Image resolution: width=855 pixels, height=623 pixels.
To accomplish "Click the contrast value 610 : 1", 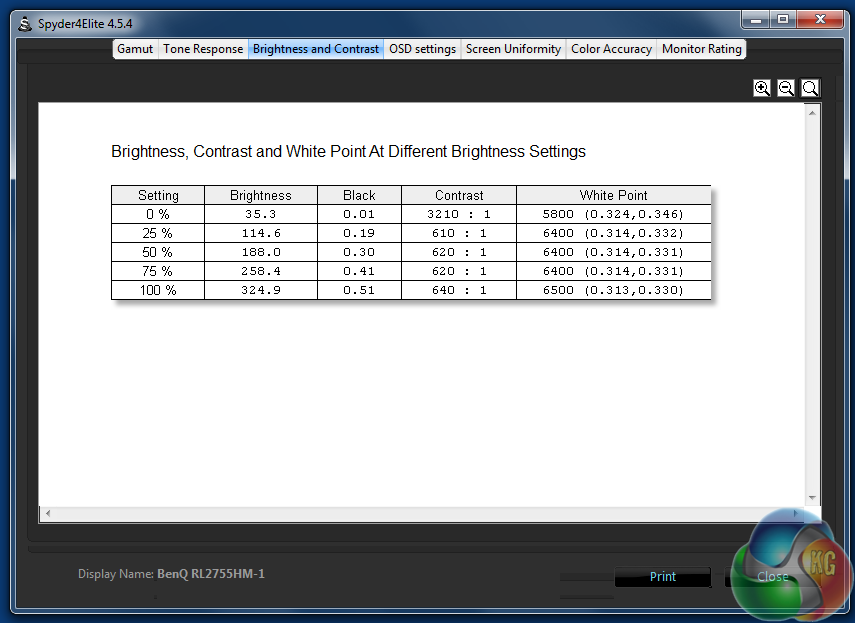I will coord(459,233).
